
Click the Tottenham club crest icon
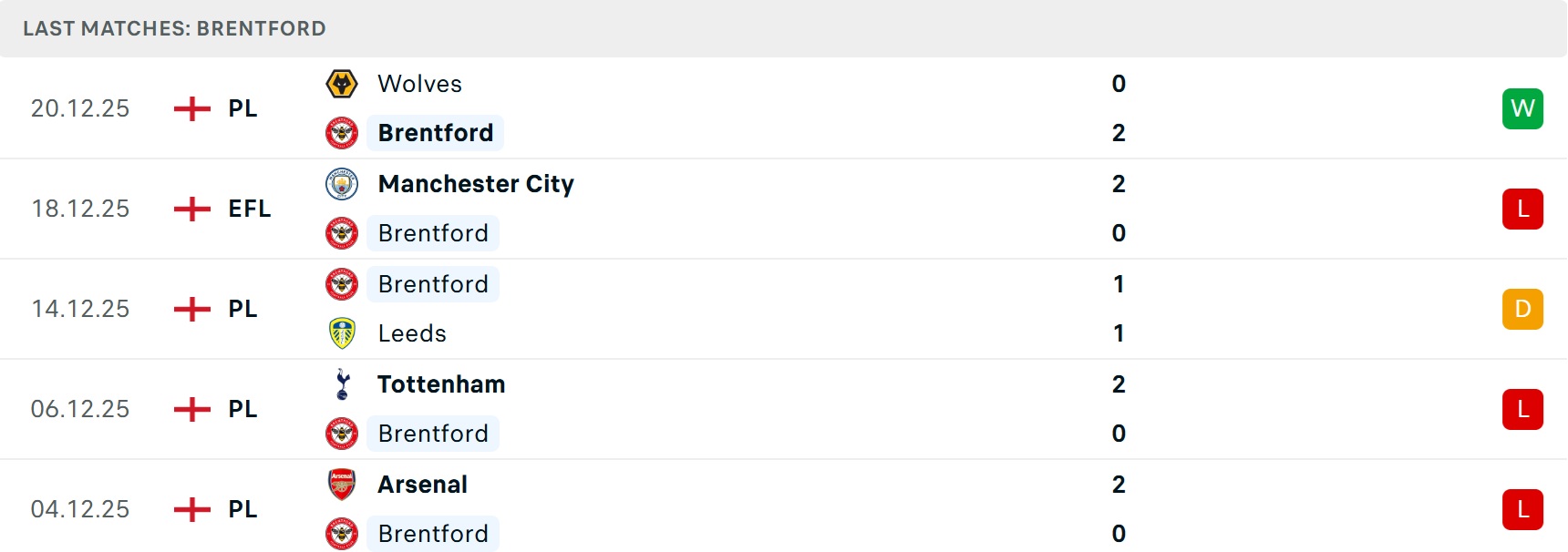(342, 384)
